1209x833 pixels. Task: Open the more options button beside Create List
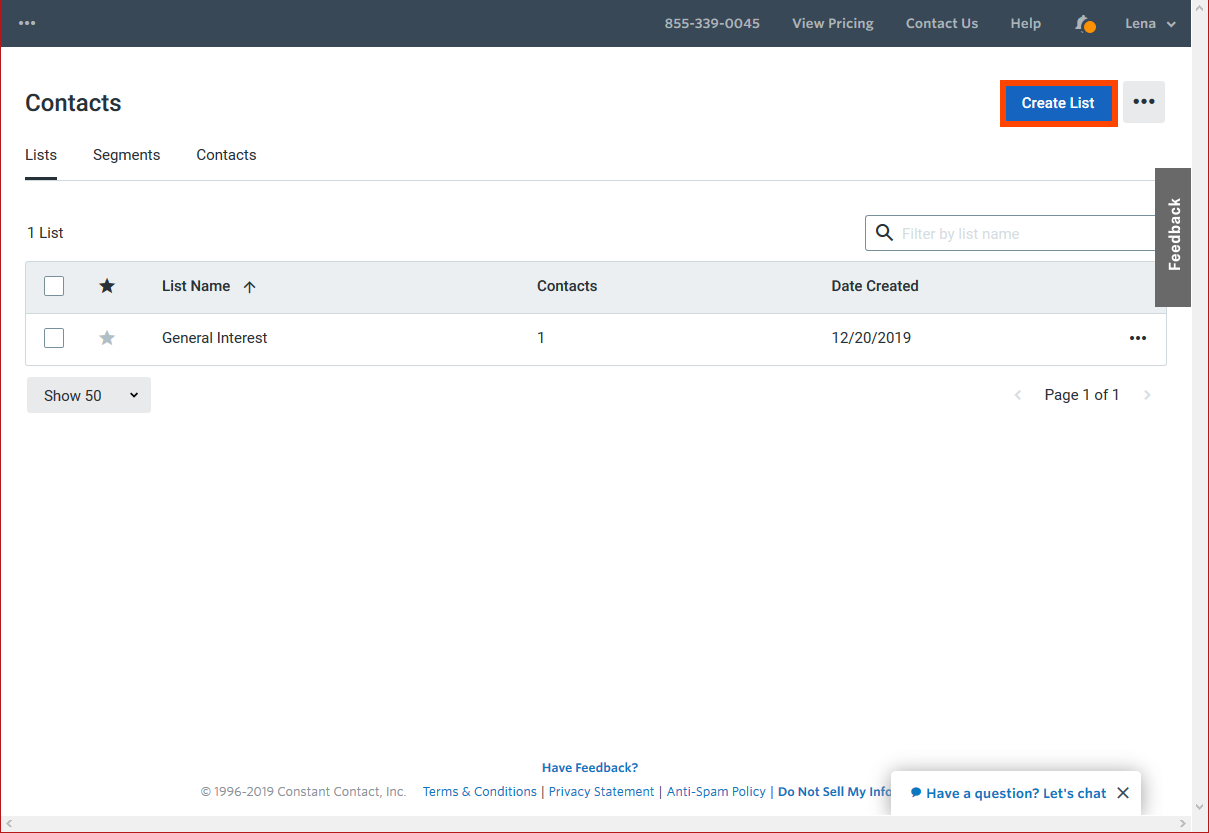click(x=1143, y=102)
